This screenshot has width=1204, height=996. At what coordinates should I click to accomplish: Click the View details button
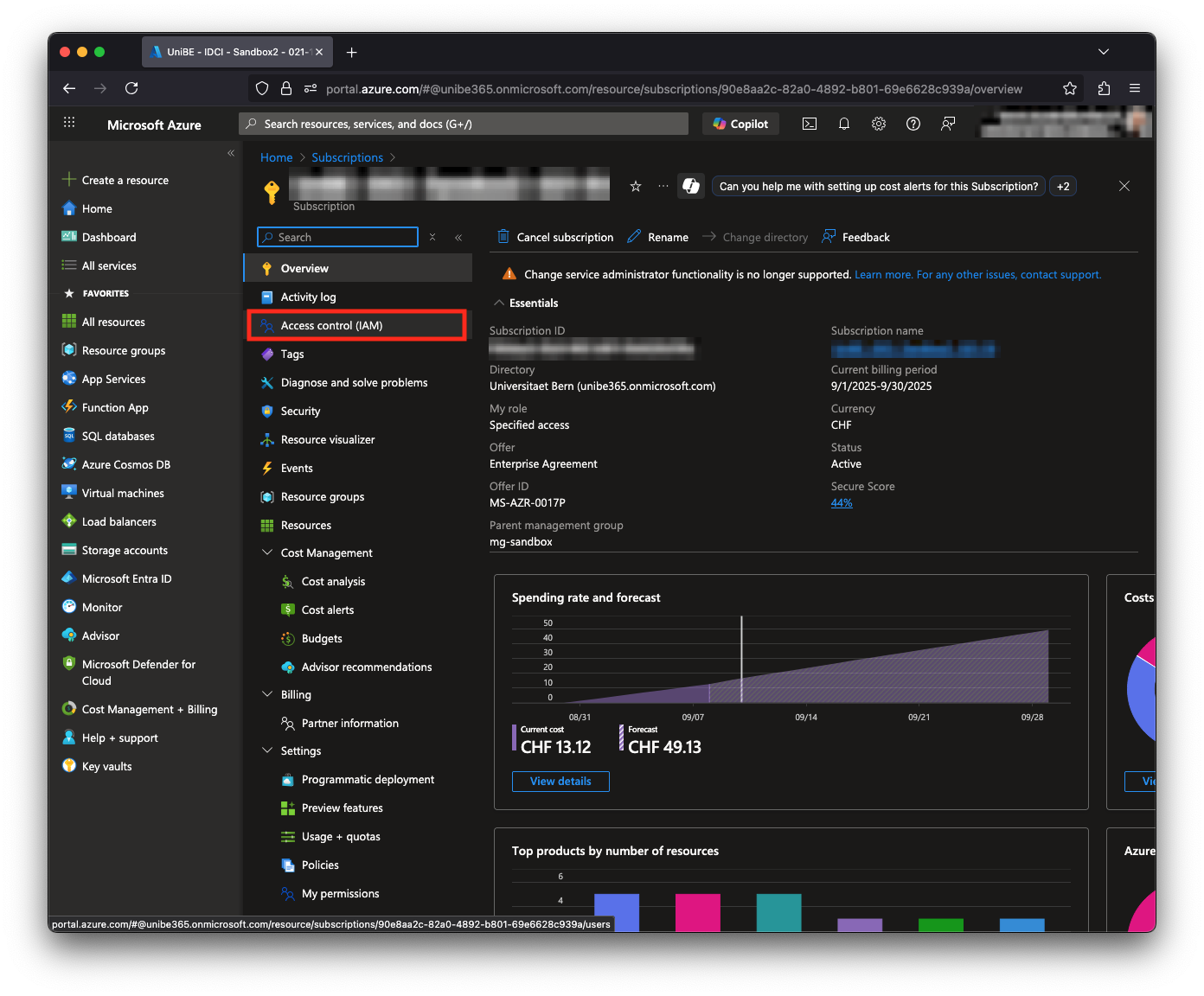point(560,782)
